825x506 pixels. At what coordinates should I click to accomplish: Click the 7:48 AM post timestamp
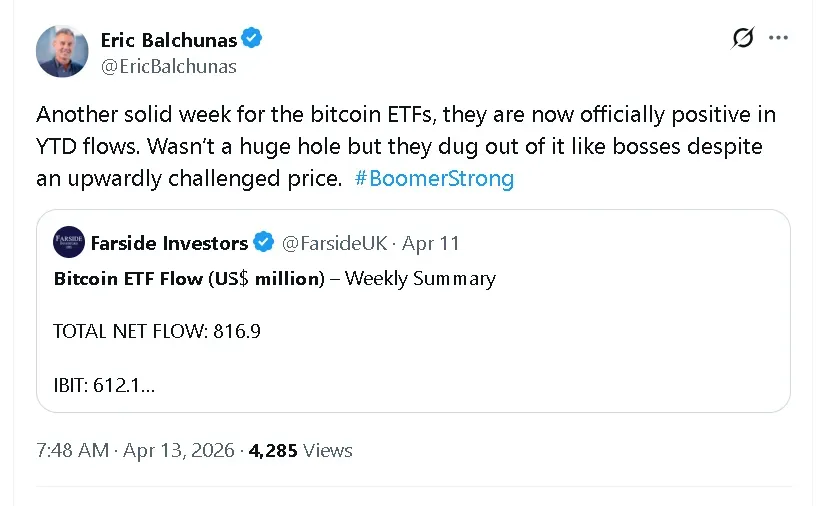pos(72,450)
